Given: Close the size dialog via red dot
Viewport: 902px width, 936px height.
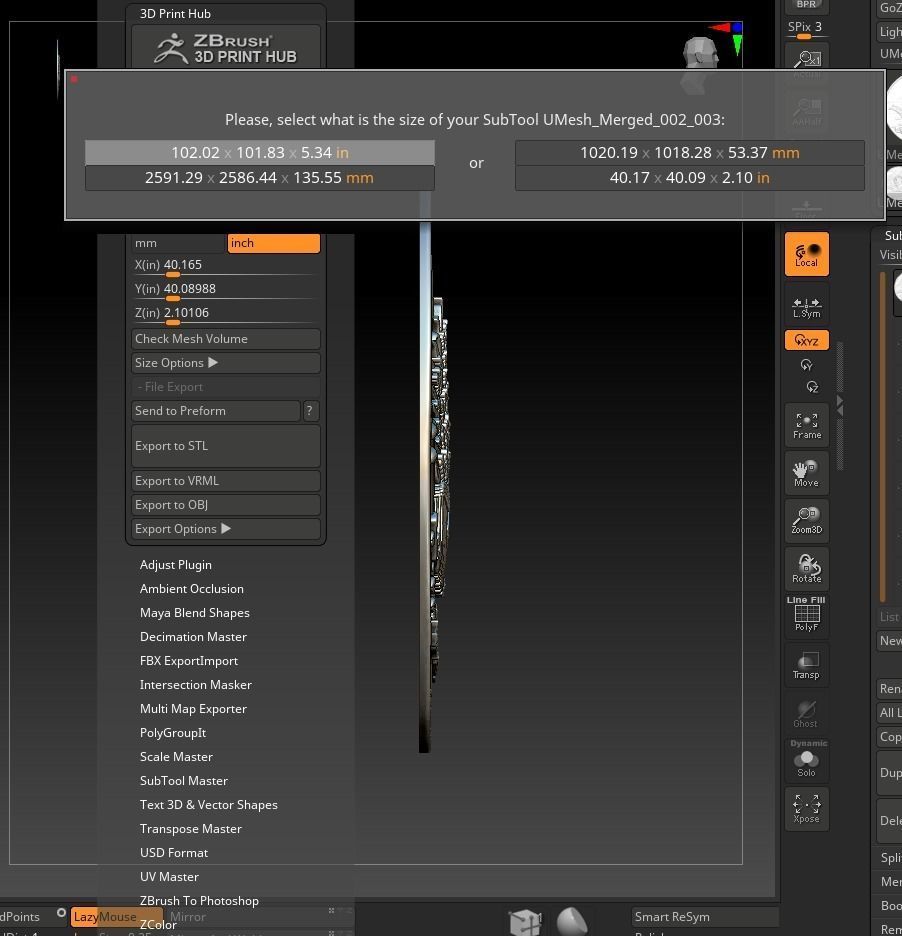Looking at the screenshot, I should (74, 79).
